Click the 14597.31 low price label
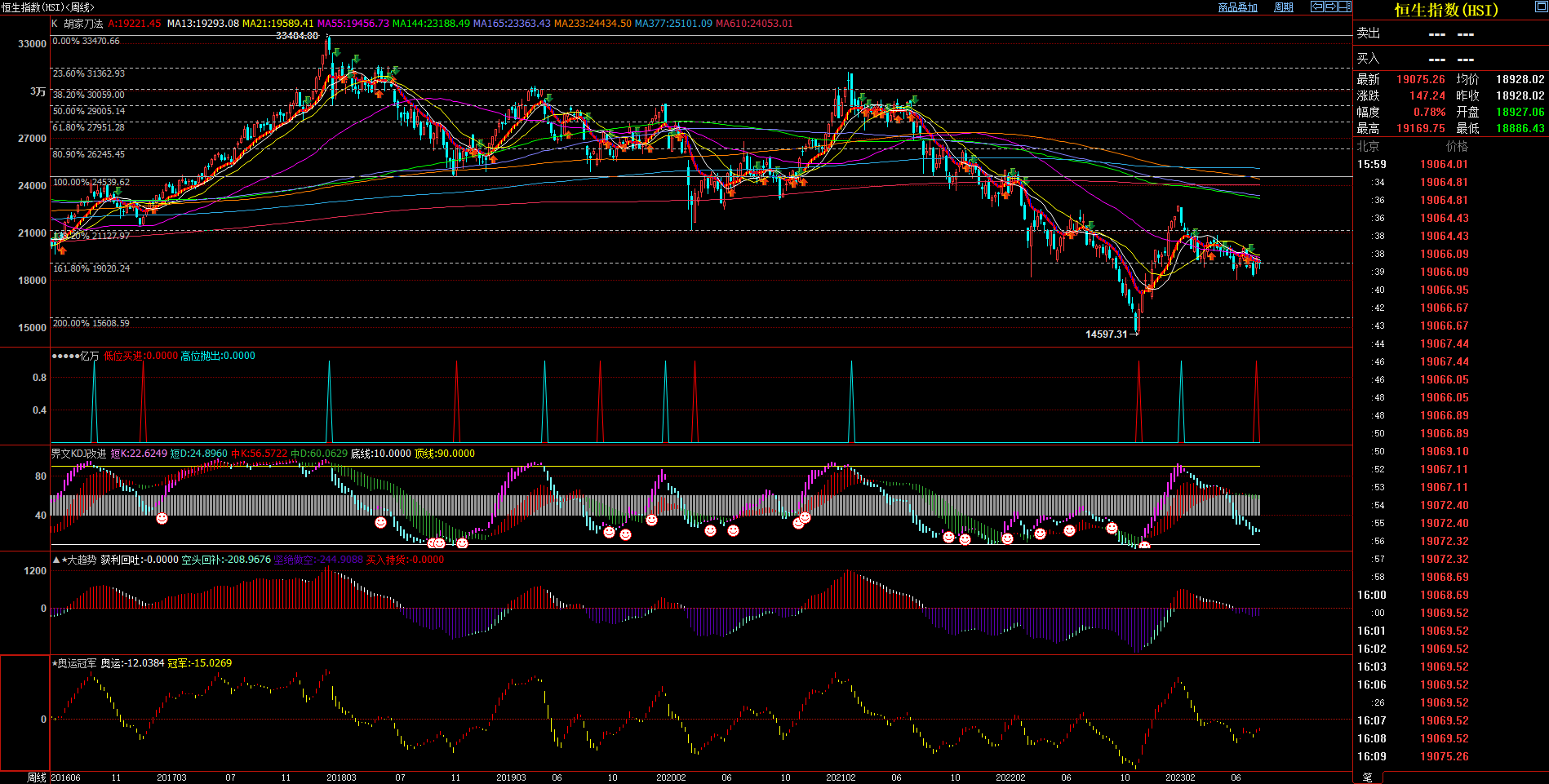The image size is (1549, 784). pyautogui.click(x=1106, y=334)
